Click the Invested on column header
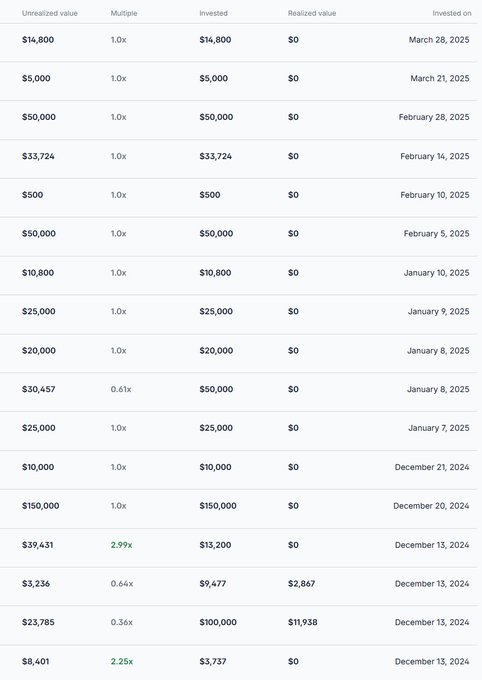Image resolution: width=482 pixels, height=680 pixels. click(x=452, y=13)
